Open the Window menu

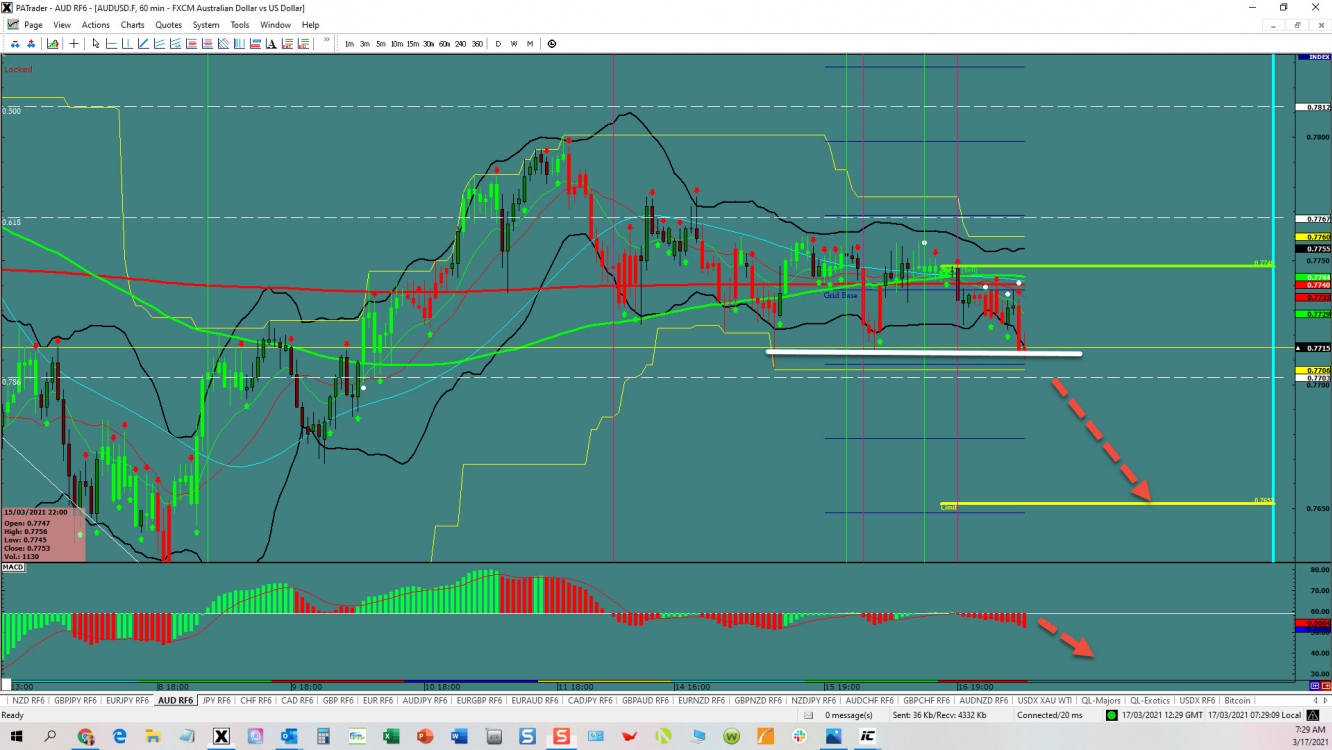pos(276,25)
